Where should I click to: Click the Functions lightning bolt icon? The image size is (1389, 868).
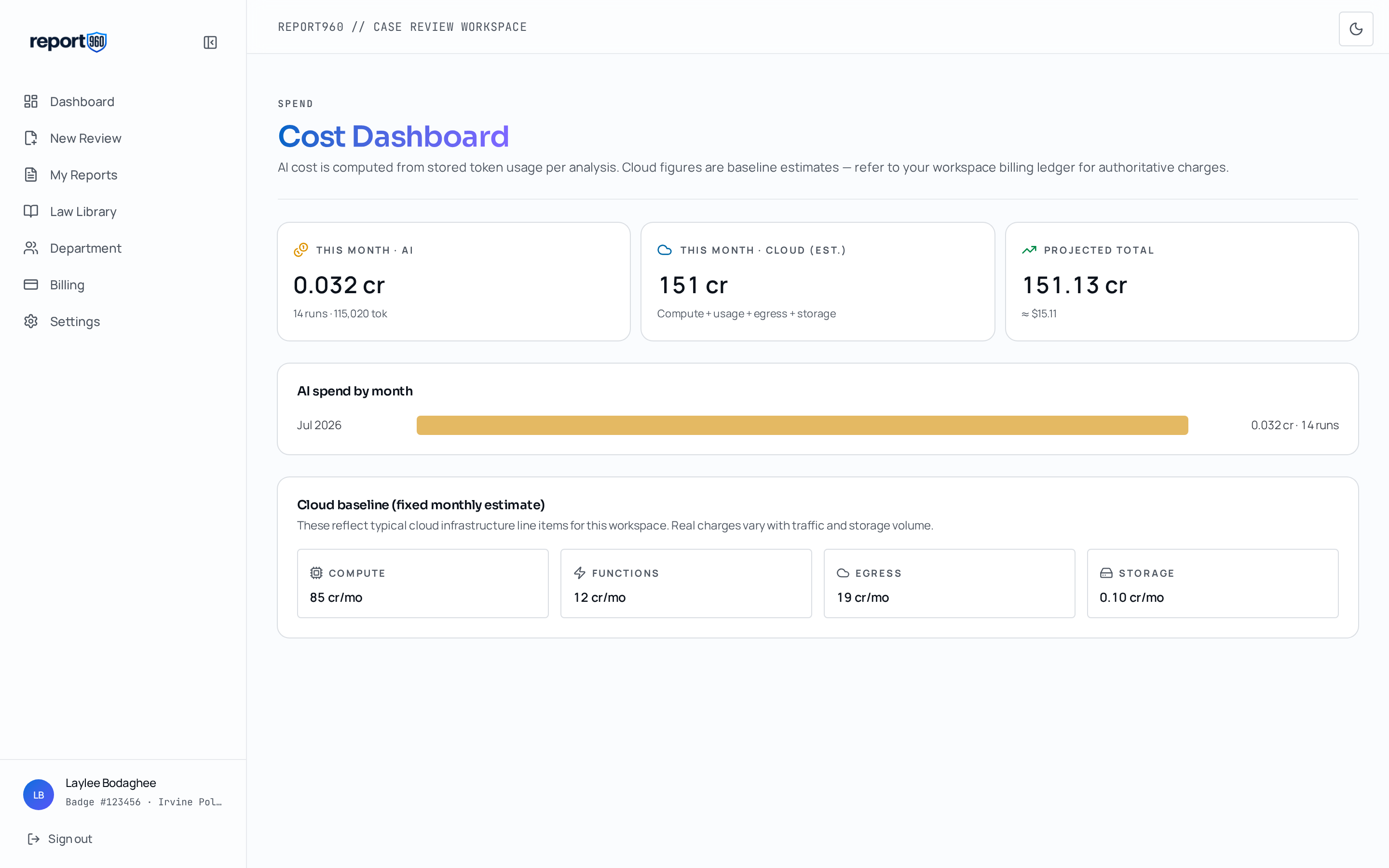tap(580, 573)
